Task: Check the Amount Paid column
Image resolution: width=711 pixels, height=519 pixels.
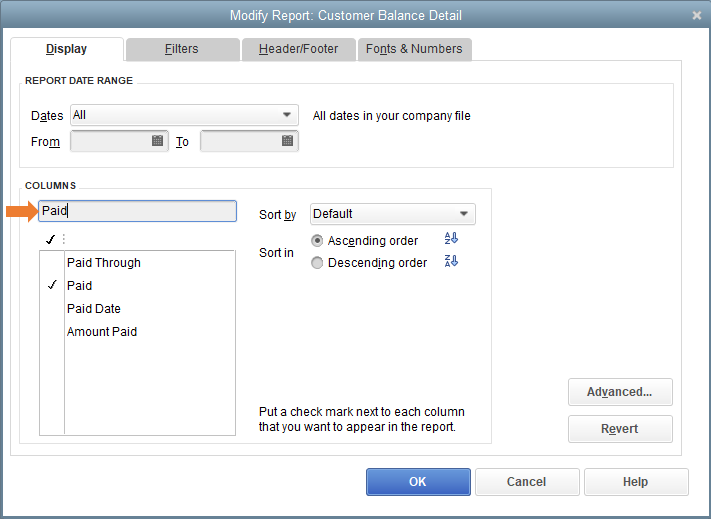Action: tap(52, 332)
